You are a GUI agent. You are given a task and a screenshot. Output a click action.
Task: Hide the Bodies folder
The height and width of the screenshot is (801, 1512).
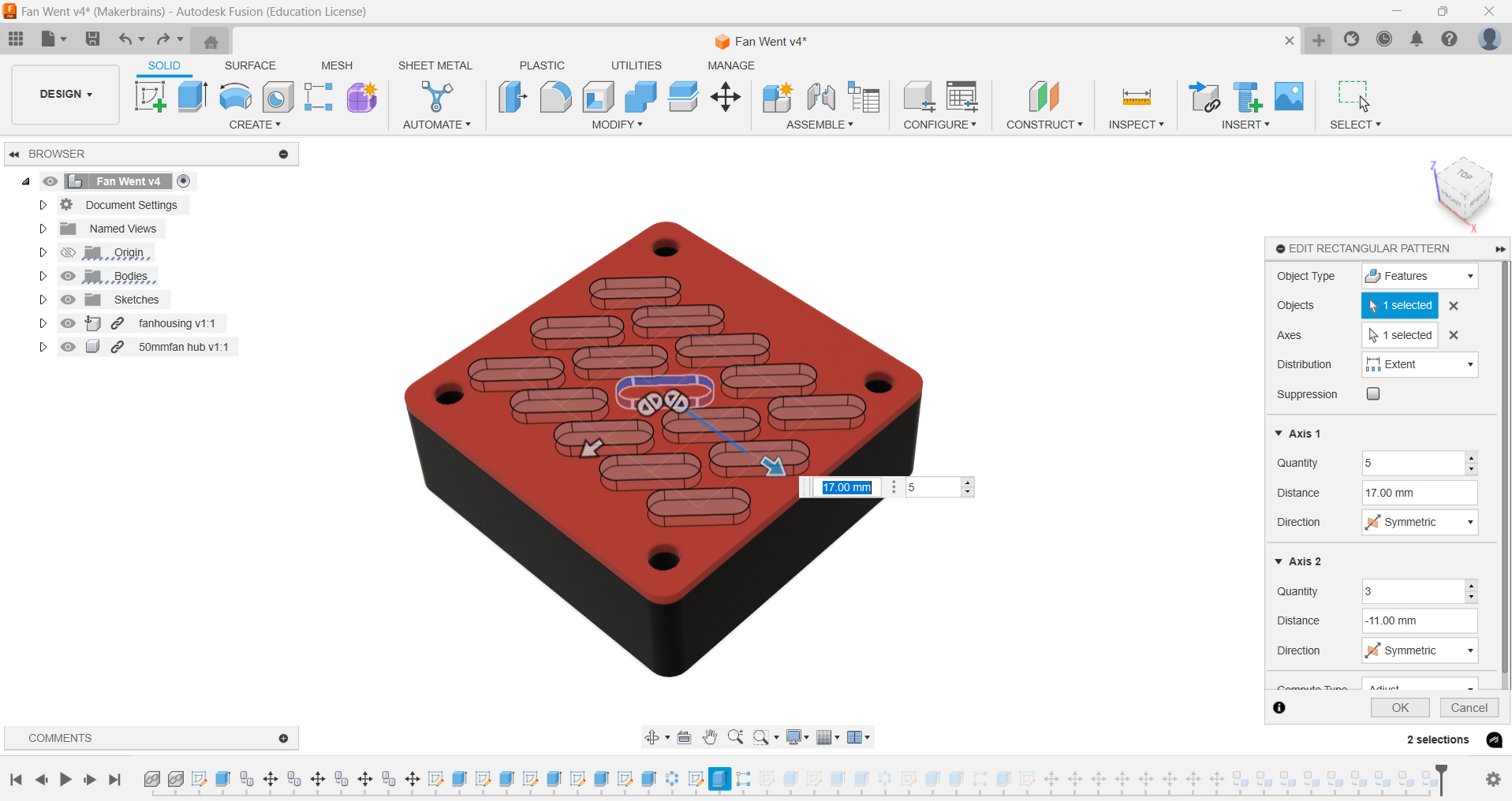pyautogui.click(x=68, y=276)
